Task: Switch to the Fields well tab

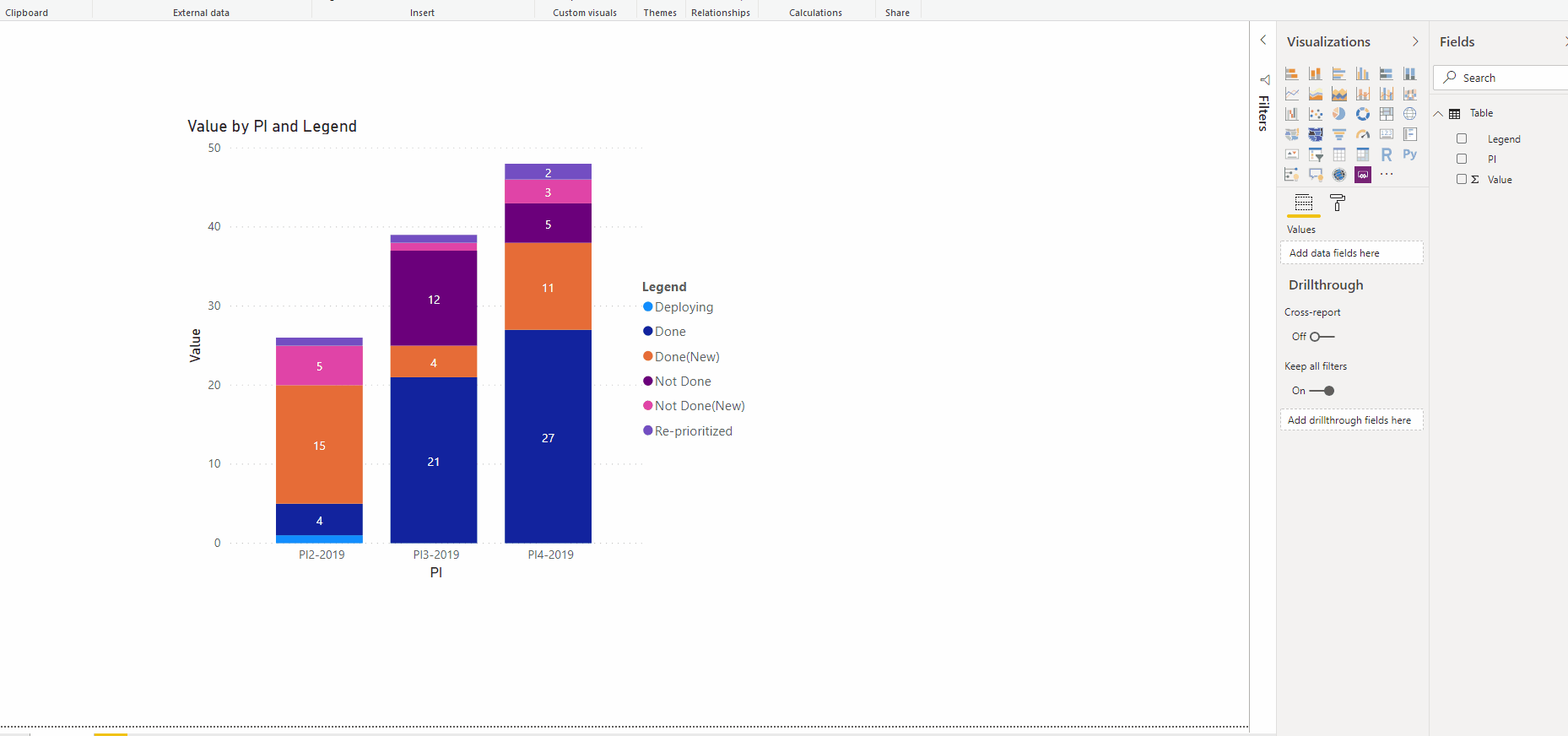Action: [1304, 203]
